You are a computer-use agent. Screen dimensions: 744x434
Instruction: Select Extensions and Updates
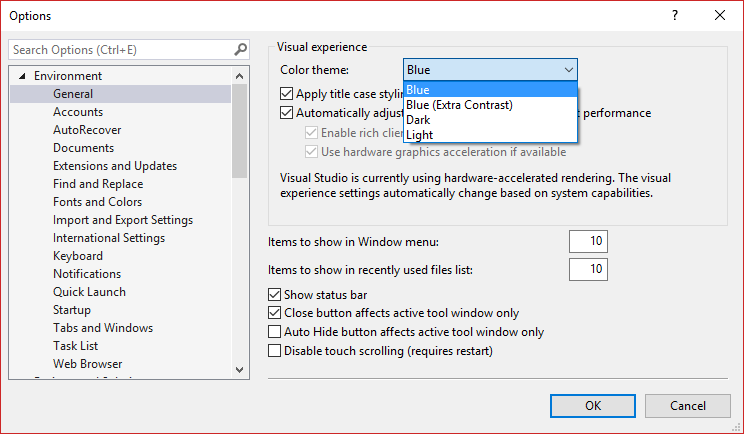(x=115, y=166)
